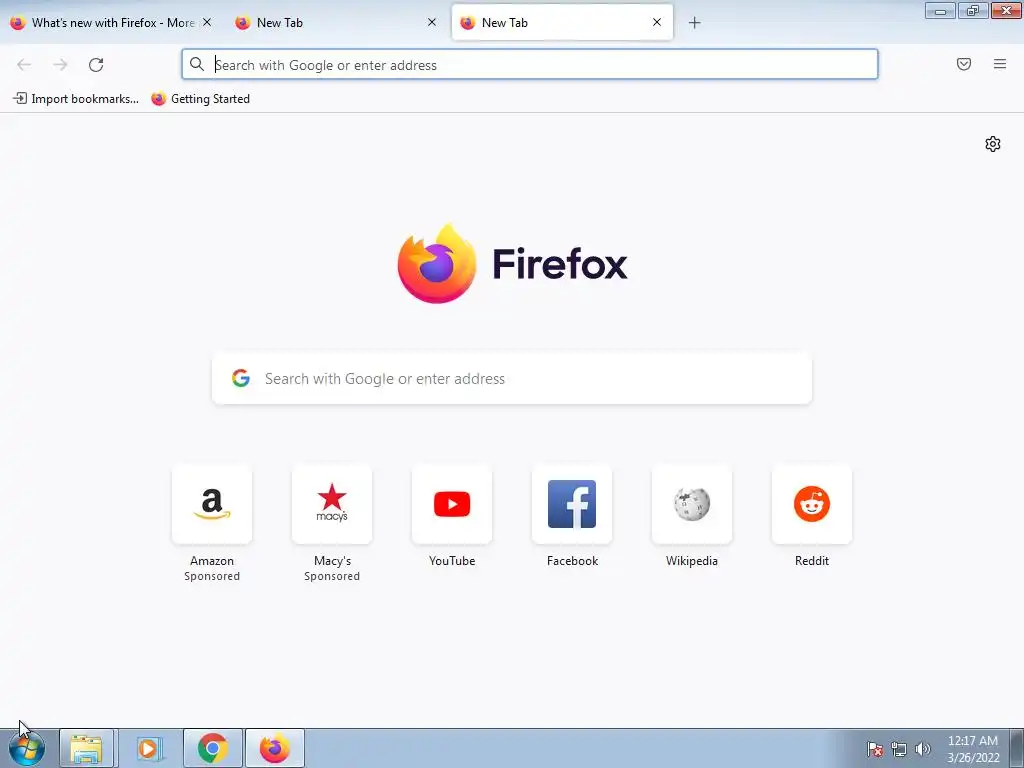Image resolution: width=1024 pixels, height=768 pixels.
Task: Close the What's new with Firefox tab
Action: [207, 22]
